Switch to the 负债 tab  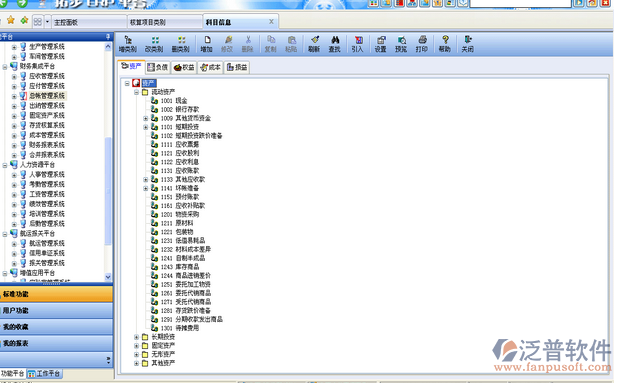click(x=157, y=67)
